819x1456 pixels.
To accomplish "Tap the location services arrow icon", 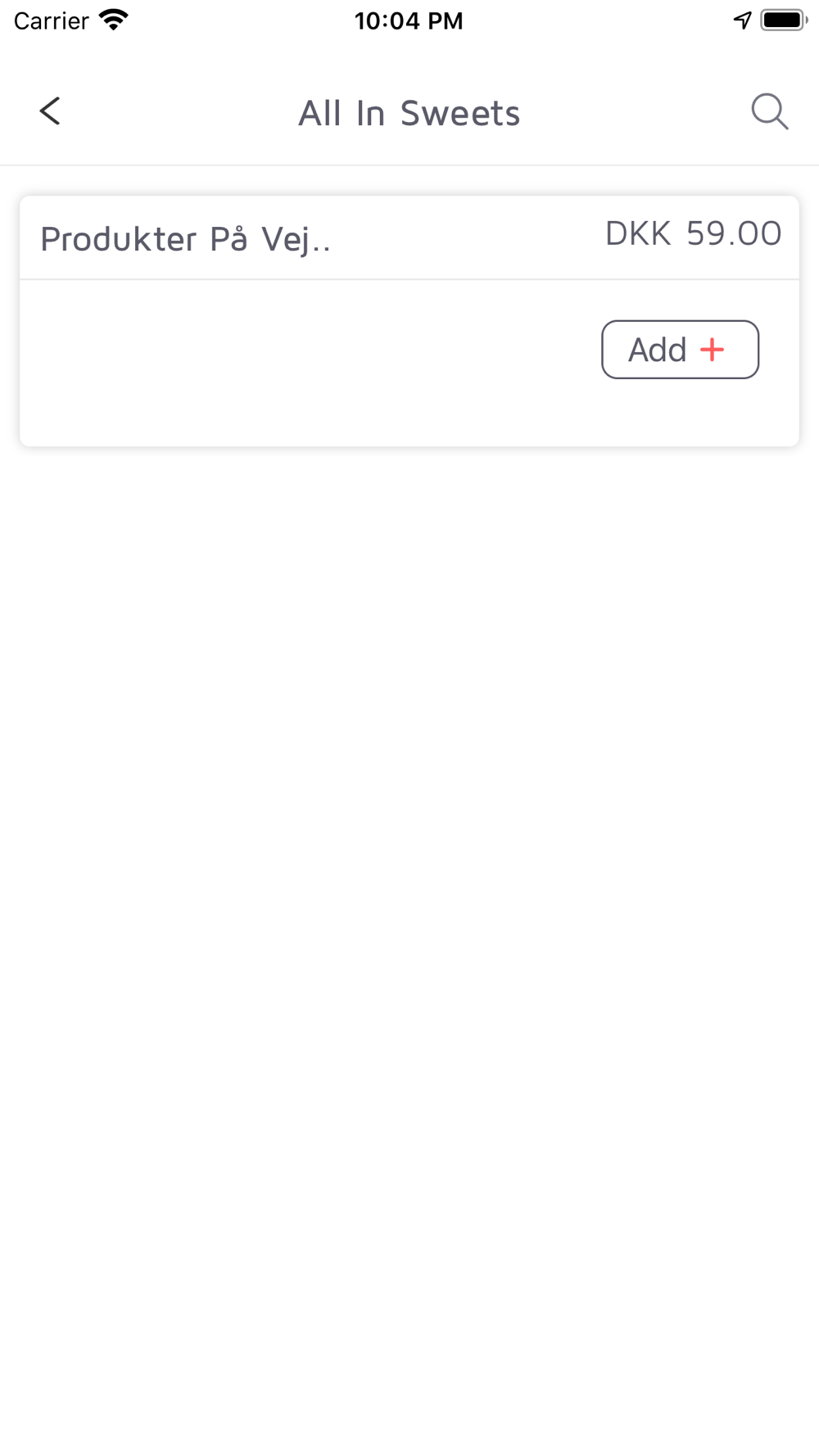I will pos(742,20).
